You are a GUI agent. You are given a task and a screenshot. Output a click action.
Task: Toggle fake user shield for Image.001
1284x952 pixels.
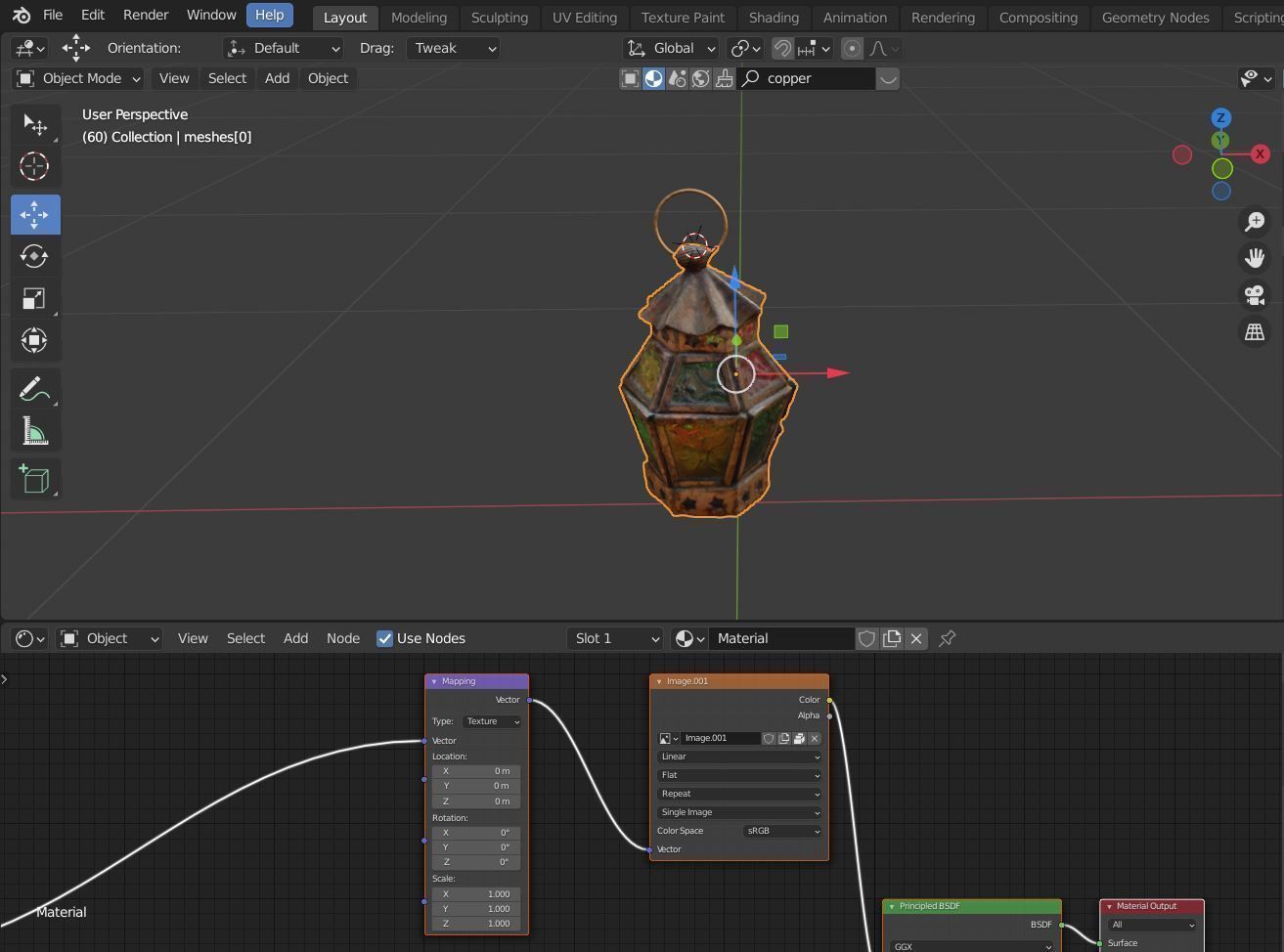(769, 738)
